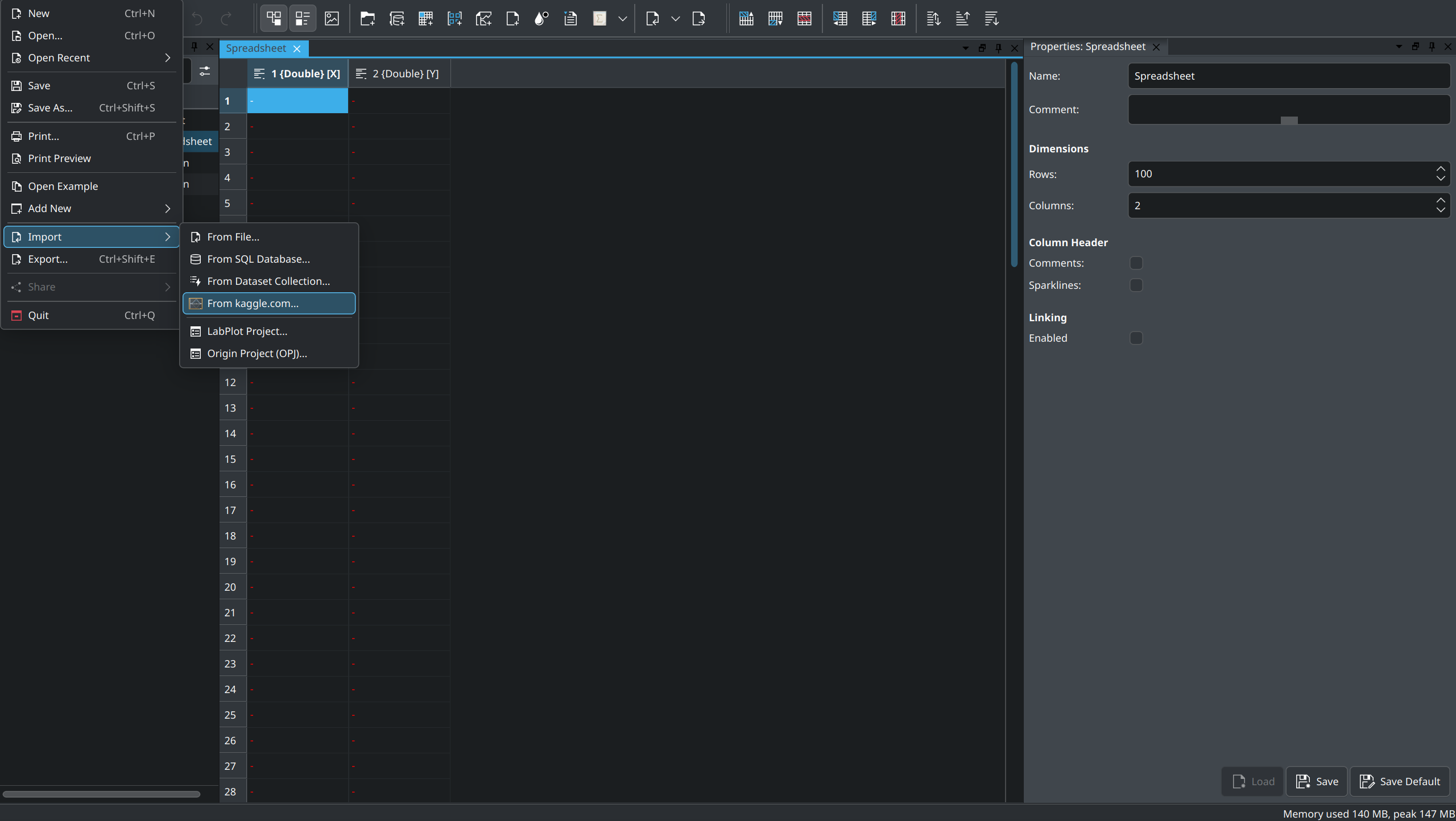Click the image view toolbar icon
1456x821 pixels.
[332, 19]
